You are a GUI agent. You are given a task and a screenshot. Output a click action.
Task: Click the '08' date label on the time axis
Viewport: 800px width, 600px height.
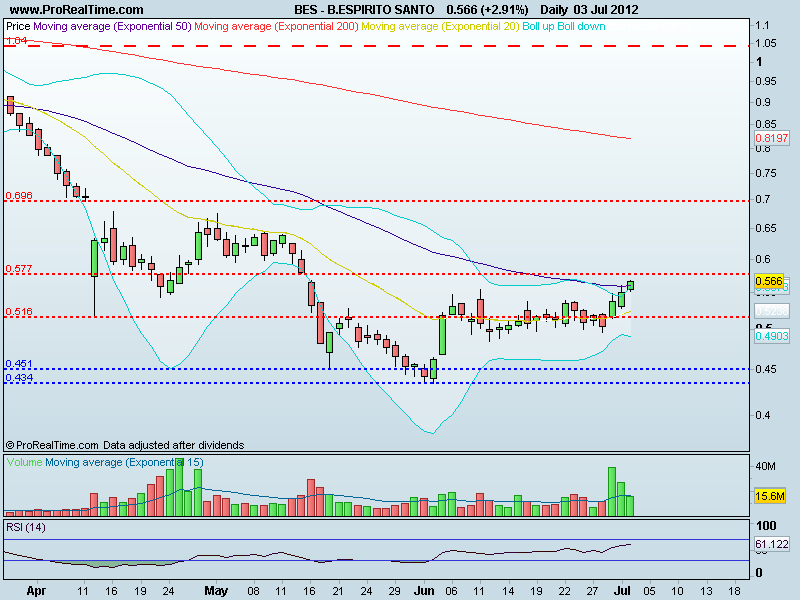click(254, 591)
